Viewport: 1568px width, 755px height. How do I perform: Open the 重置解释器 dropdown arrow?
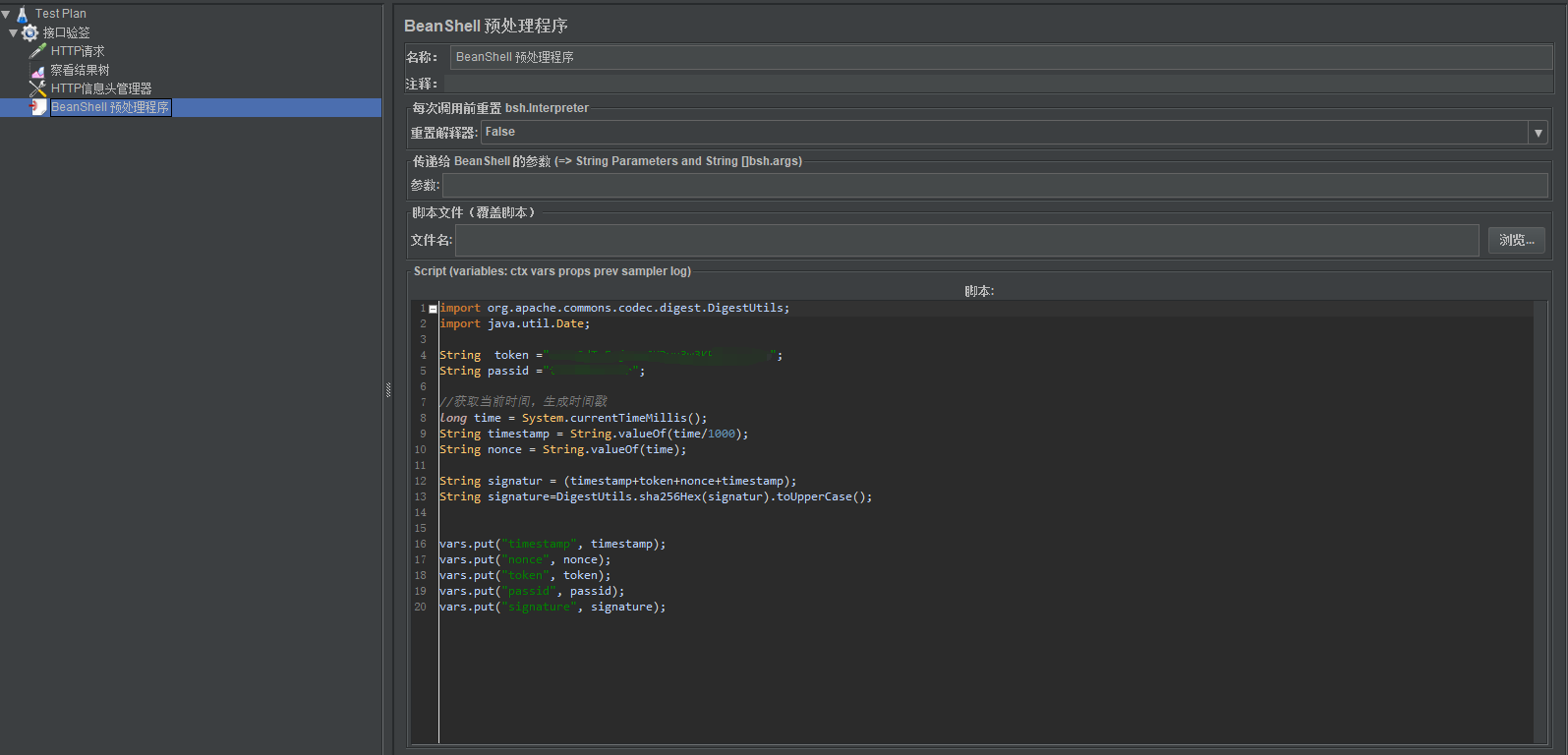(x=1539, y=133)
